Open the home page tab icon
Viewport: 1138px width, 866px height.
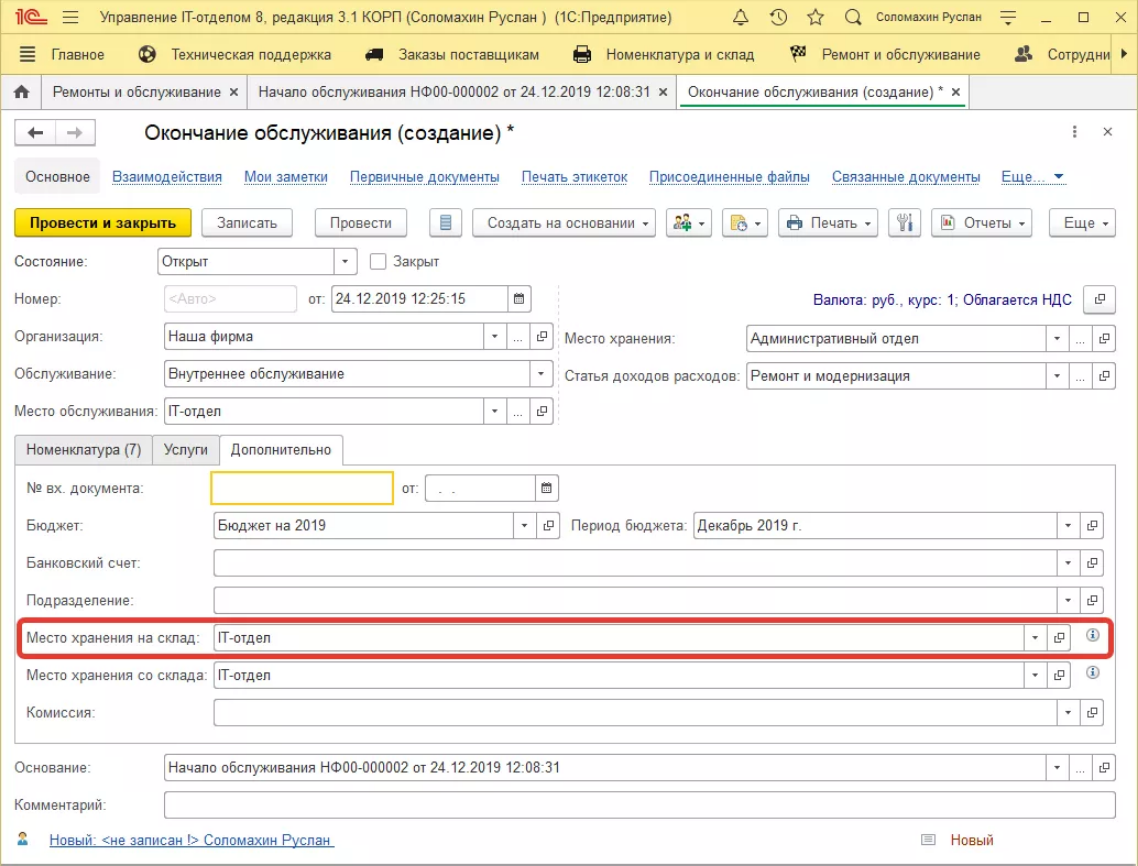click(21, 92)
